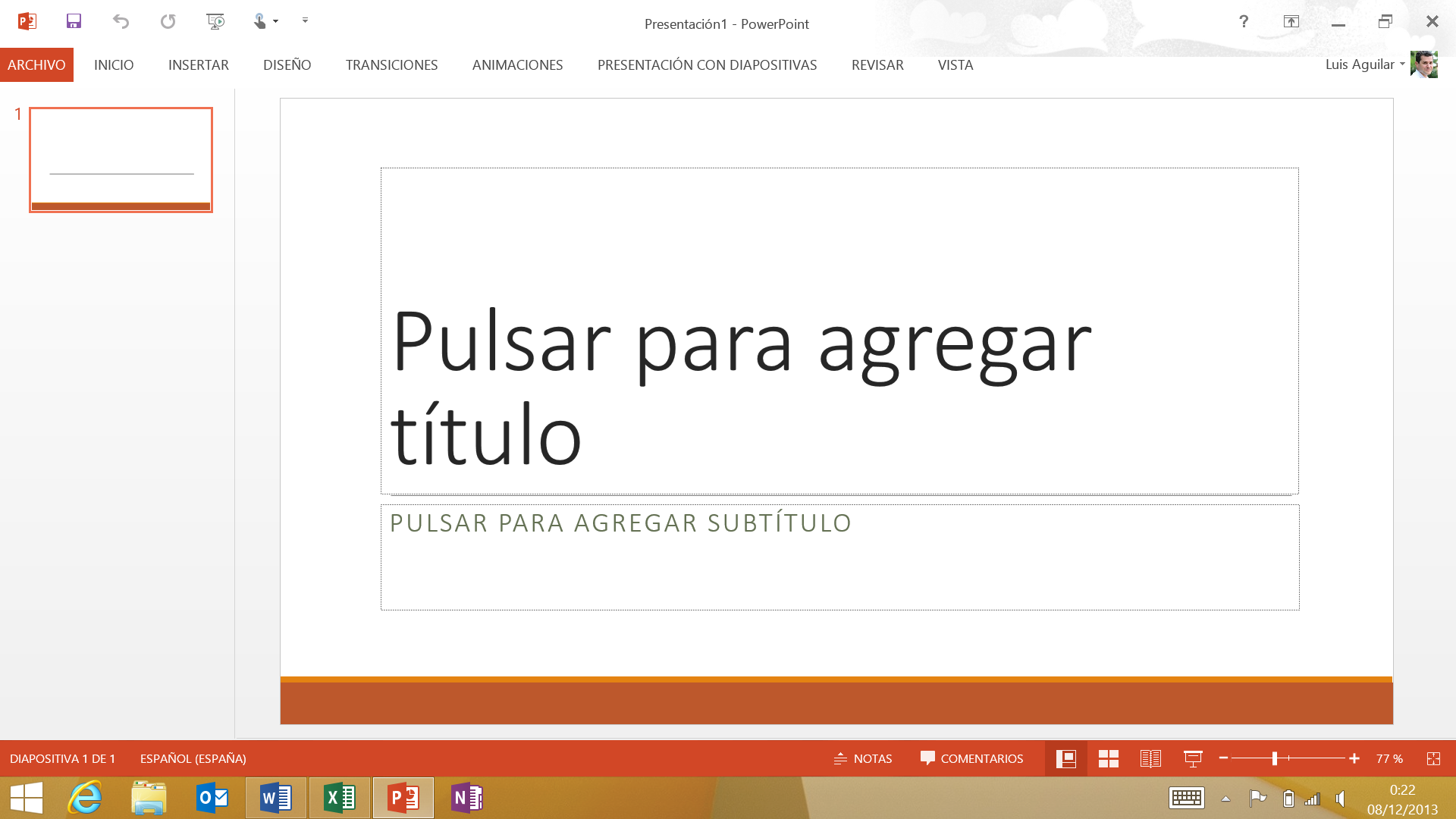
Task: Open the ARCHIVO tab
Action: tap(36, 65)
